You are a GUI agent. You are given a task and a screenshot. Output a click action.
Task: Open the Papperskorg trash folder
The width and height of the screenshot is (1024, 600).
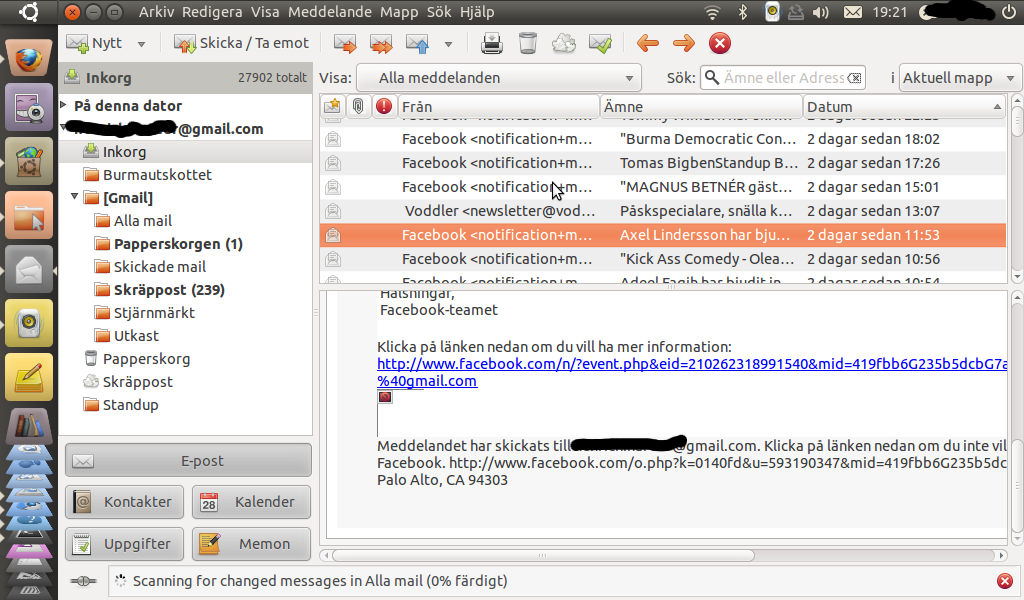tap(136, 358)
